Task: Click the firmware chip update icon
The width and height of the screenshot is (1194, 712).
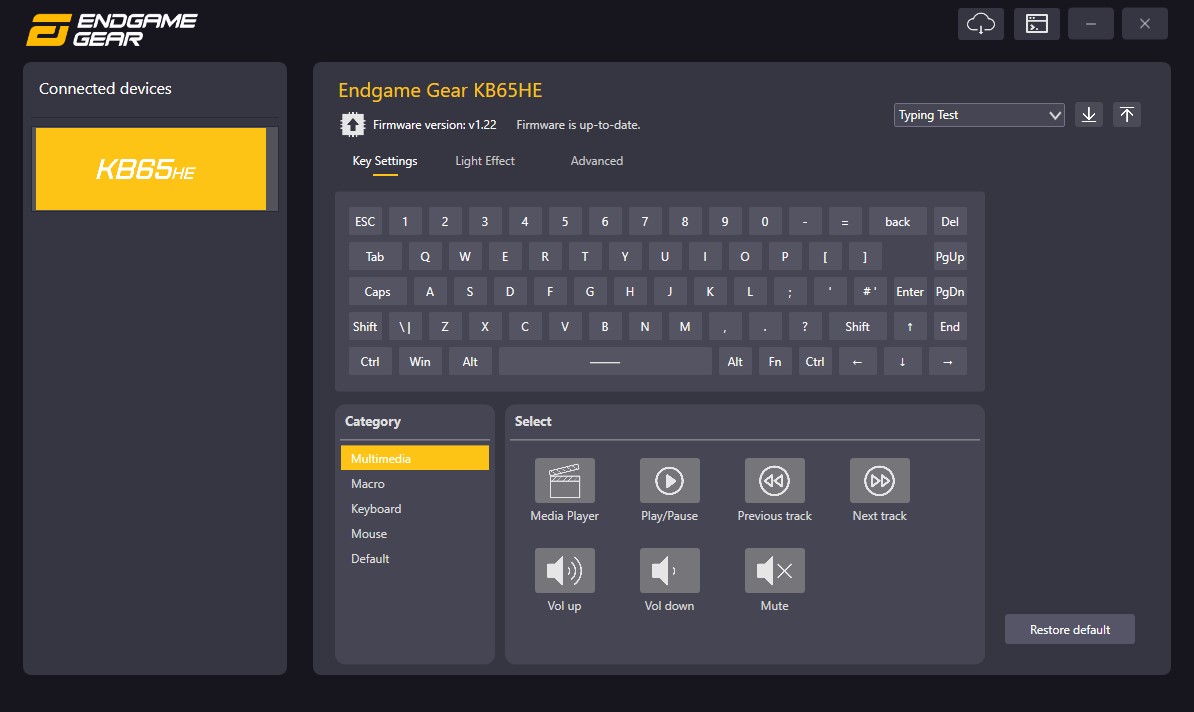Action: click(x=353, y=124)
